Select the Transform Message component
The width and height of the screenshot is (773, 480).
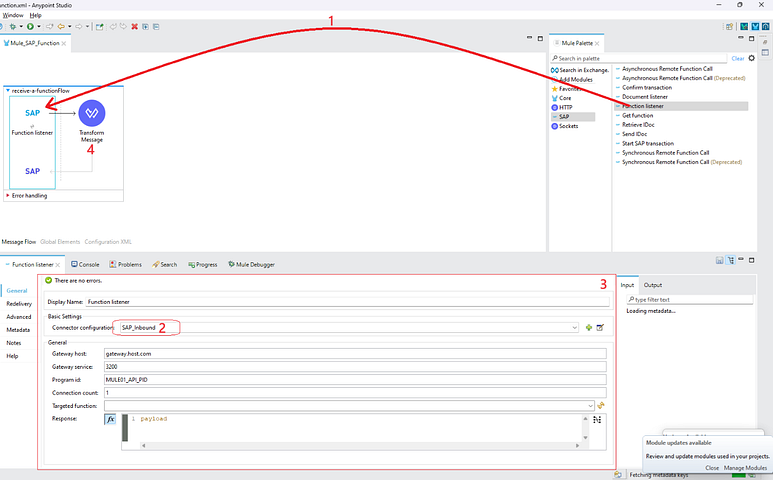point(92,113)
